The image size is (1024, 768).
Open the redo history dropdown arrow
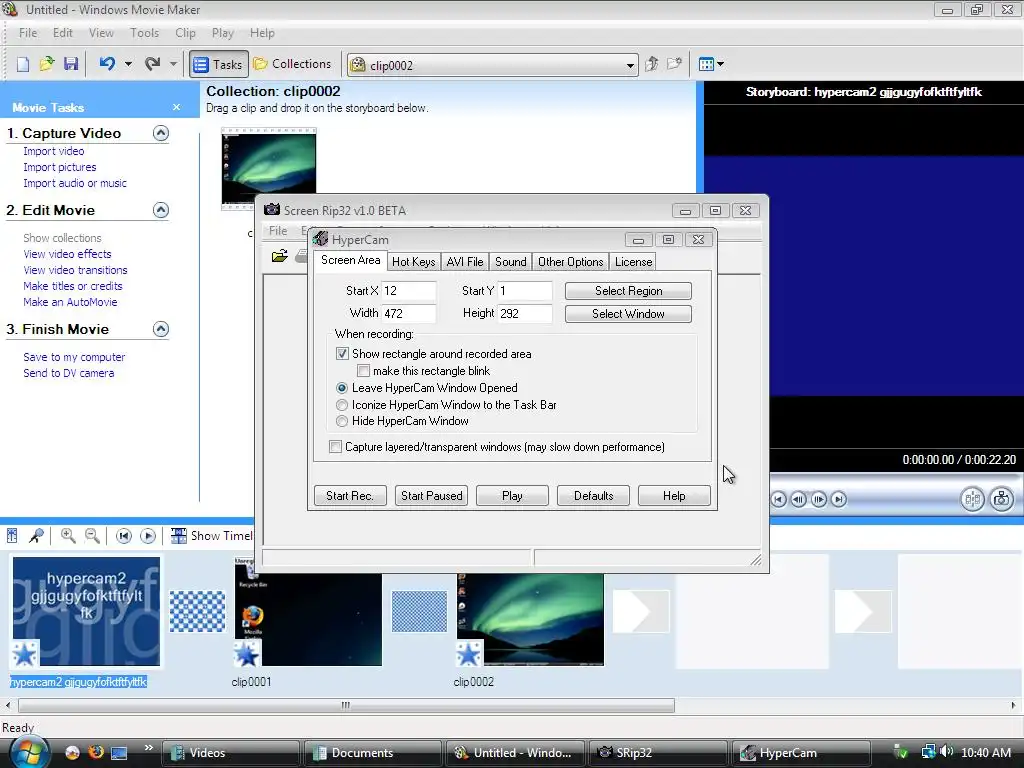coord(173,64)
